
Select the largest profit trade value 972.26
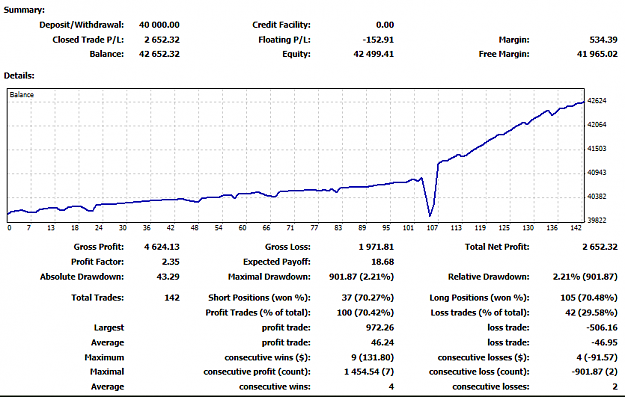[x=380, y=328]
